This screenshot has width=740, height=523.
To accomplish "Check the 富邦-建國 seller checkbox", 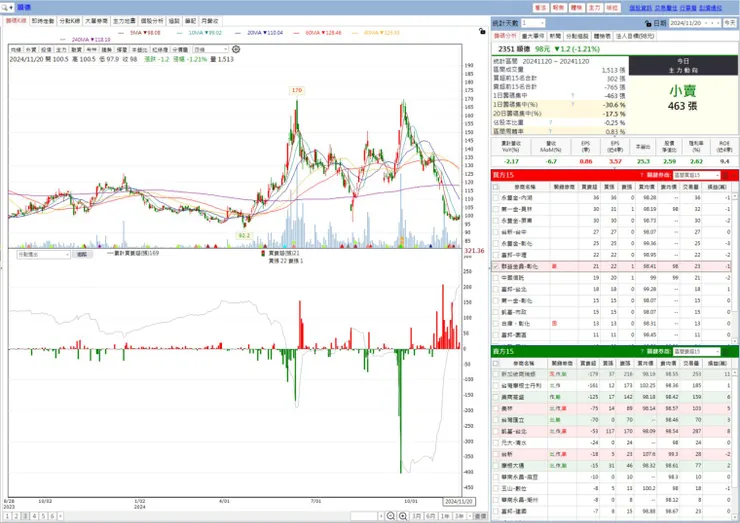I will pyautogui.click(x=496, y=511).
